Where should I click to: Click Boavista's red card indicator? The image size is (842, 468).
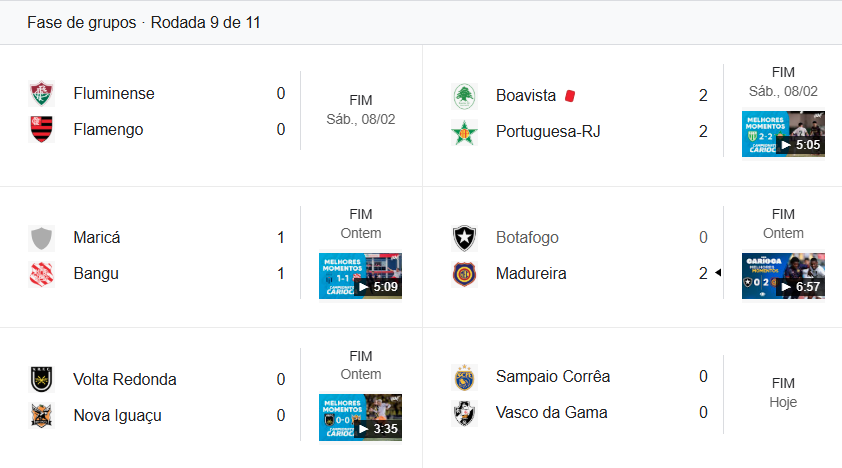pos(569,96)
